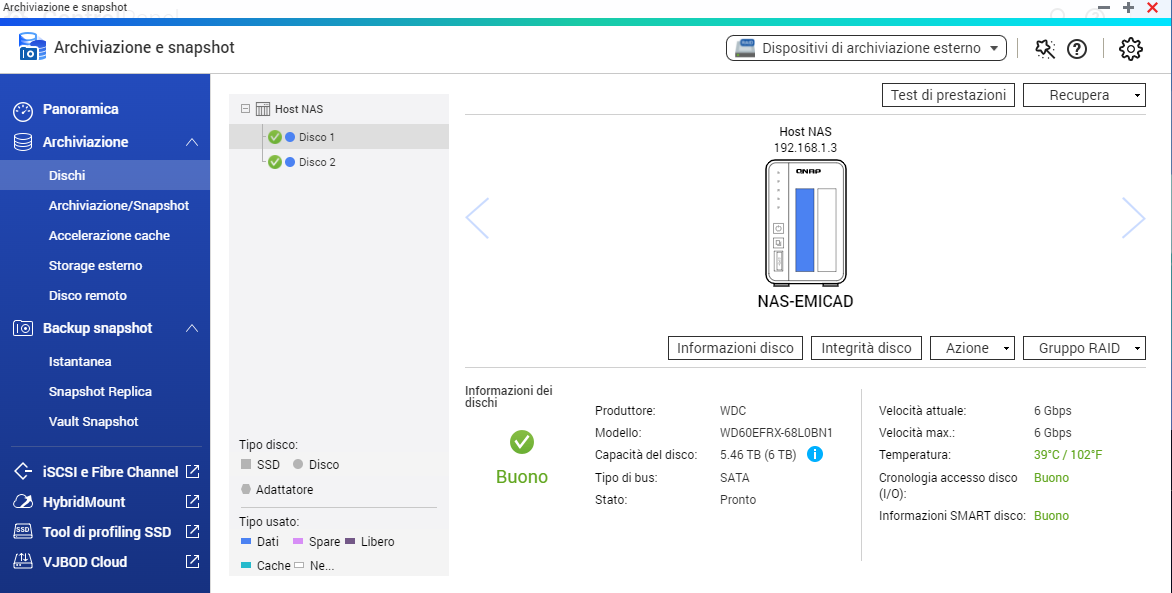Open VJBOD Cloud from the sidebar
The image size is (1172, 593).
pos(84,561)
